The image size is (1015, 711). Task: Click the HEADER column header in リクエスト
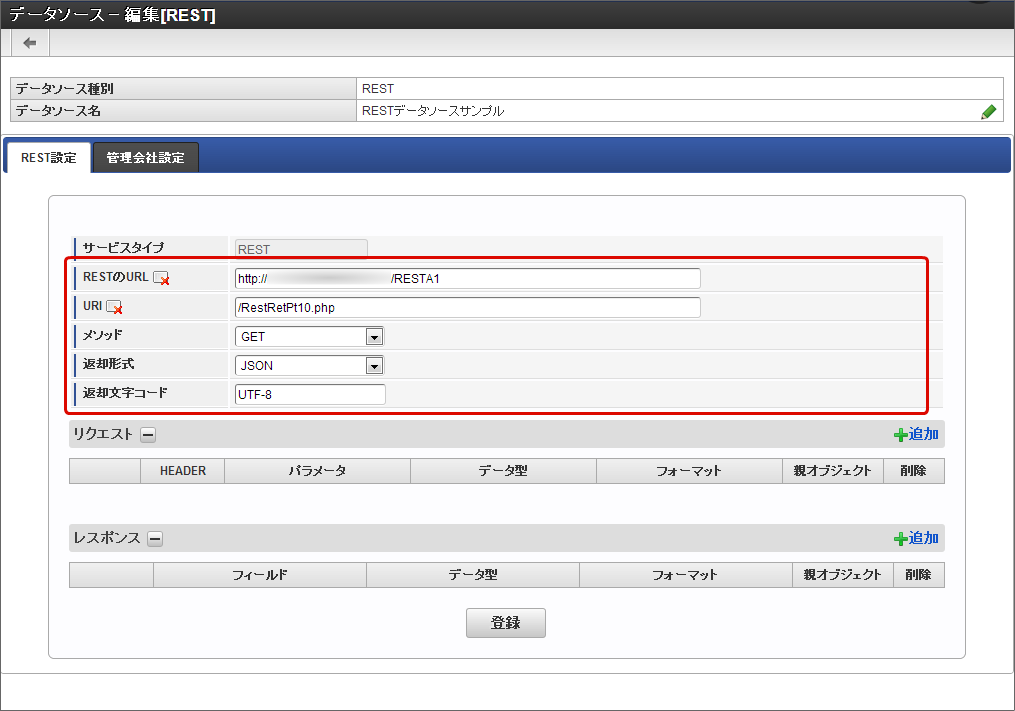click(x=183, y=471)
